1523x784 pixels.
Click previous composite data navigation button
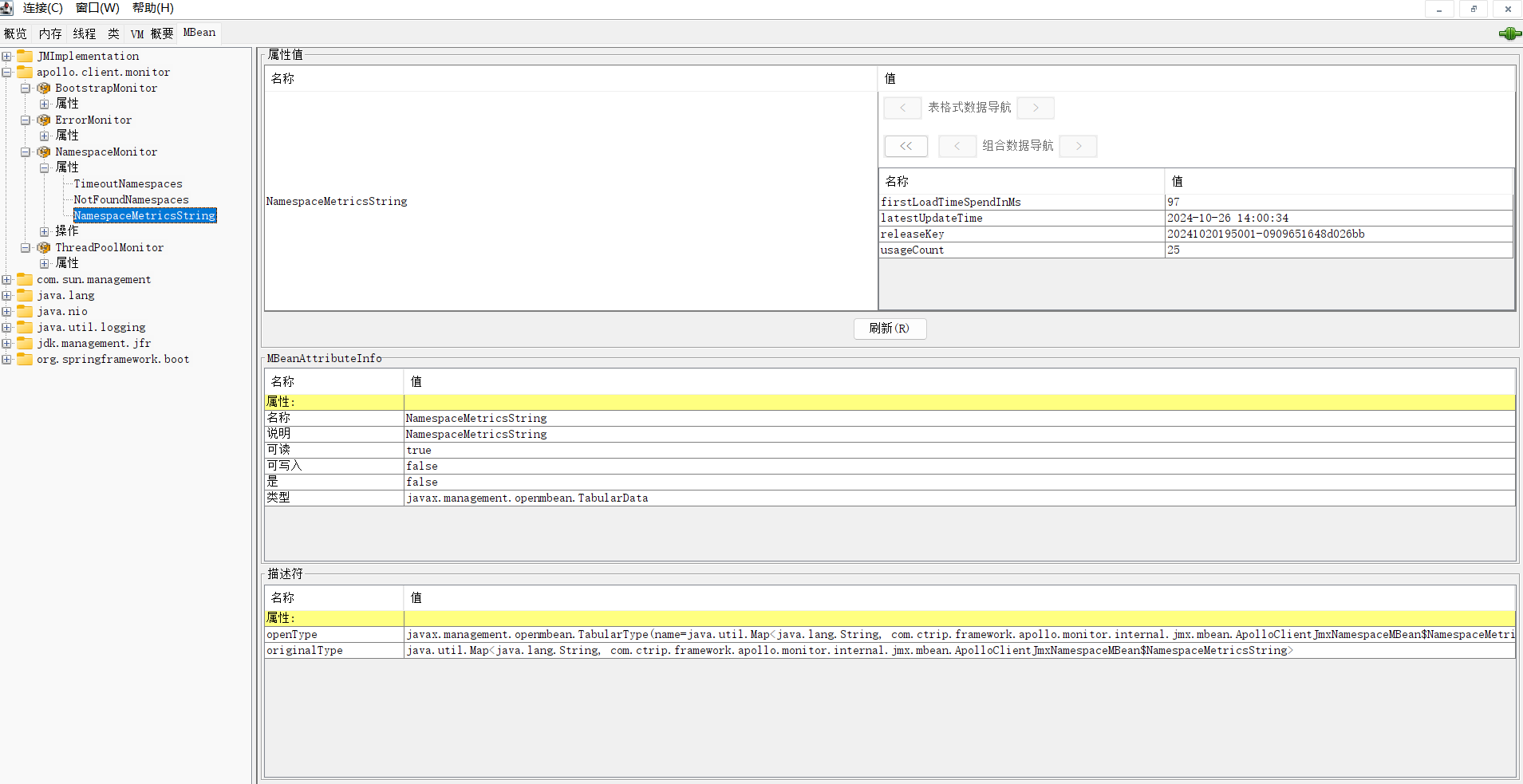coord(957,146)
